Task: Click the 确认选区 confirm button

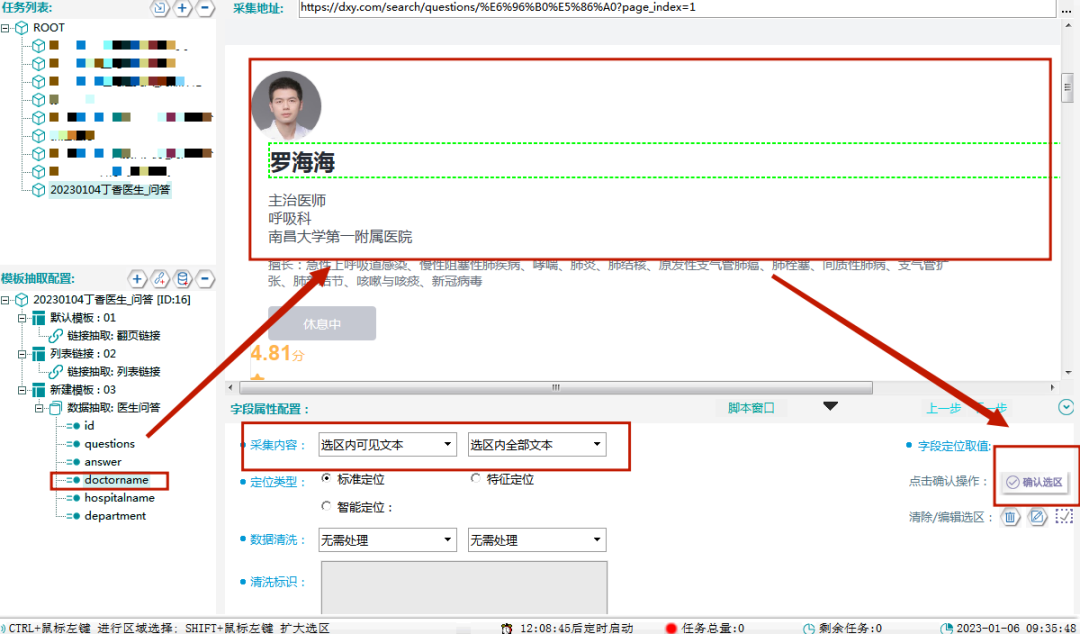Action: click(x=1036, y=481)
